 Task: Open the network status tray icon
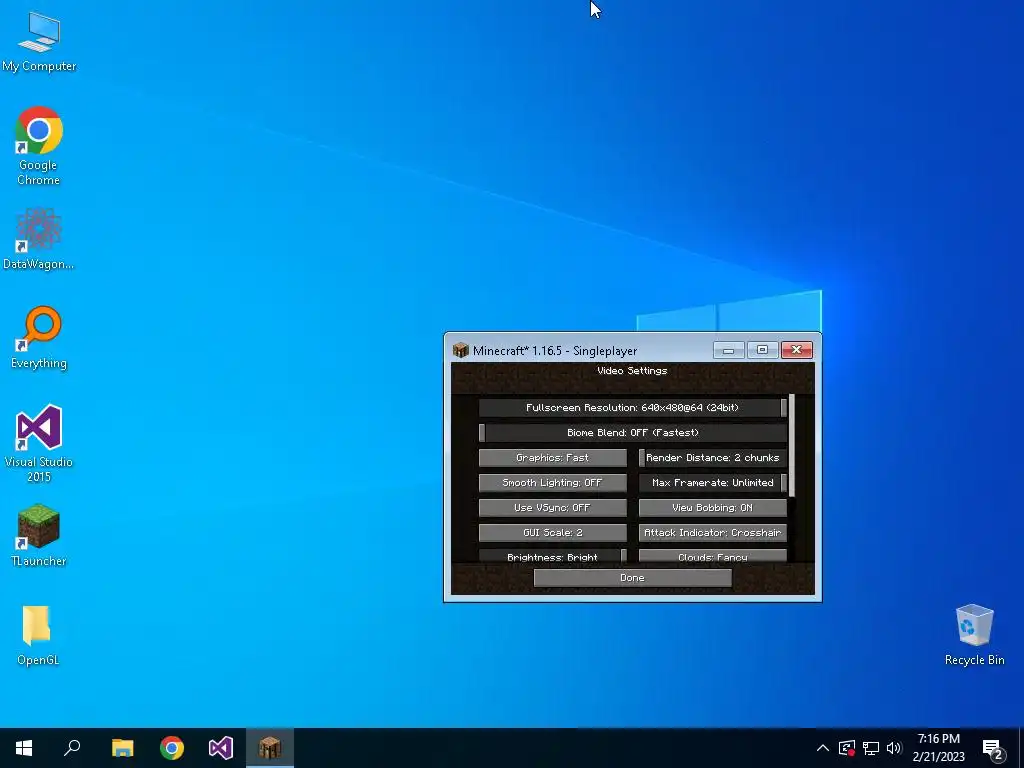871,748
